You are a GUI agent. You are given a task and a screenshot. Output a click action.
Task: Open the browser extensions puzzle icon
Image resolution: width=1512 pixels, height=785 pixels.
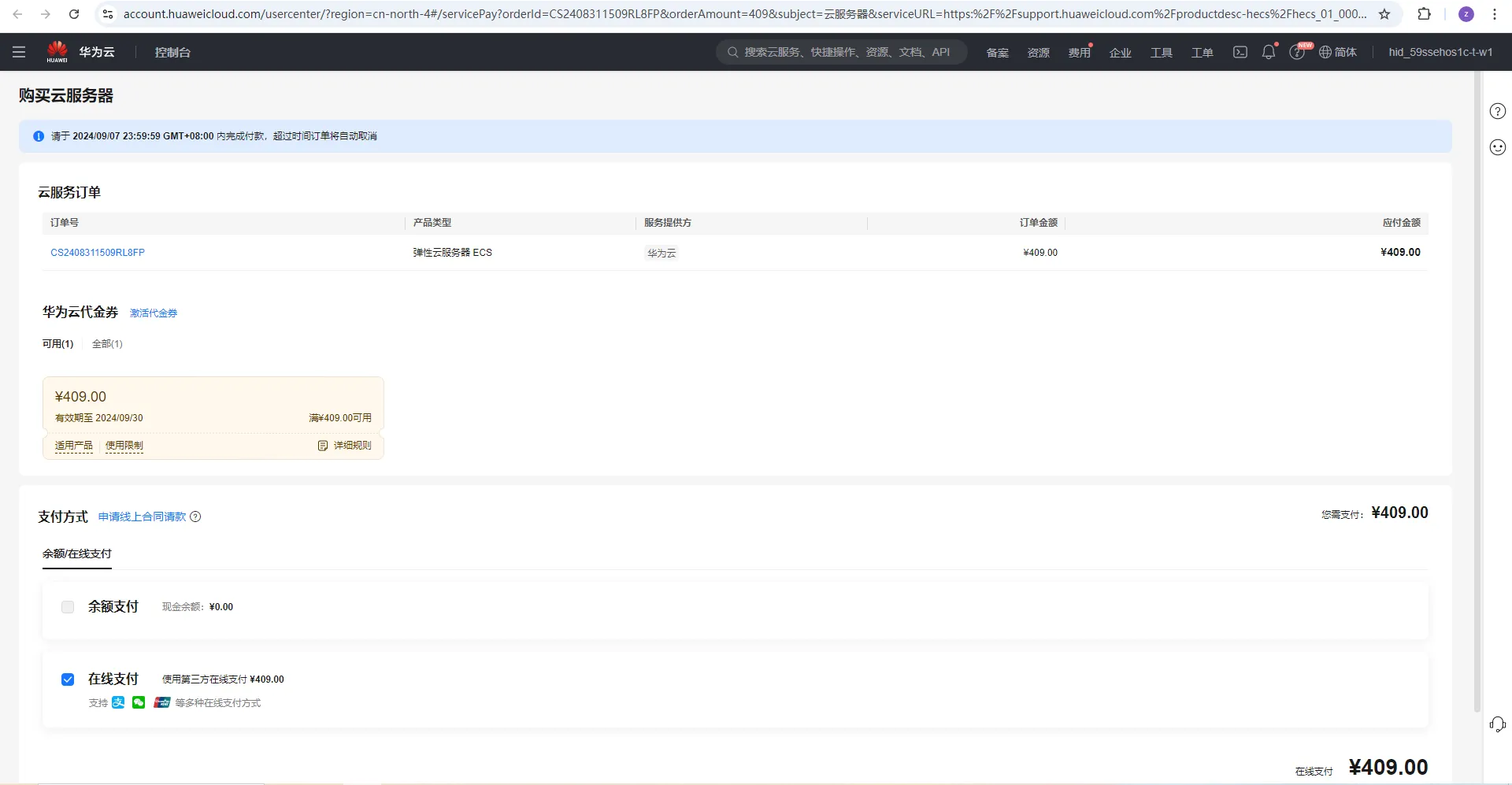[x=1424, y=14]
